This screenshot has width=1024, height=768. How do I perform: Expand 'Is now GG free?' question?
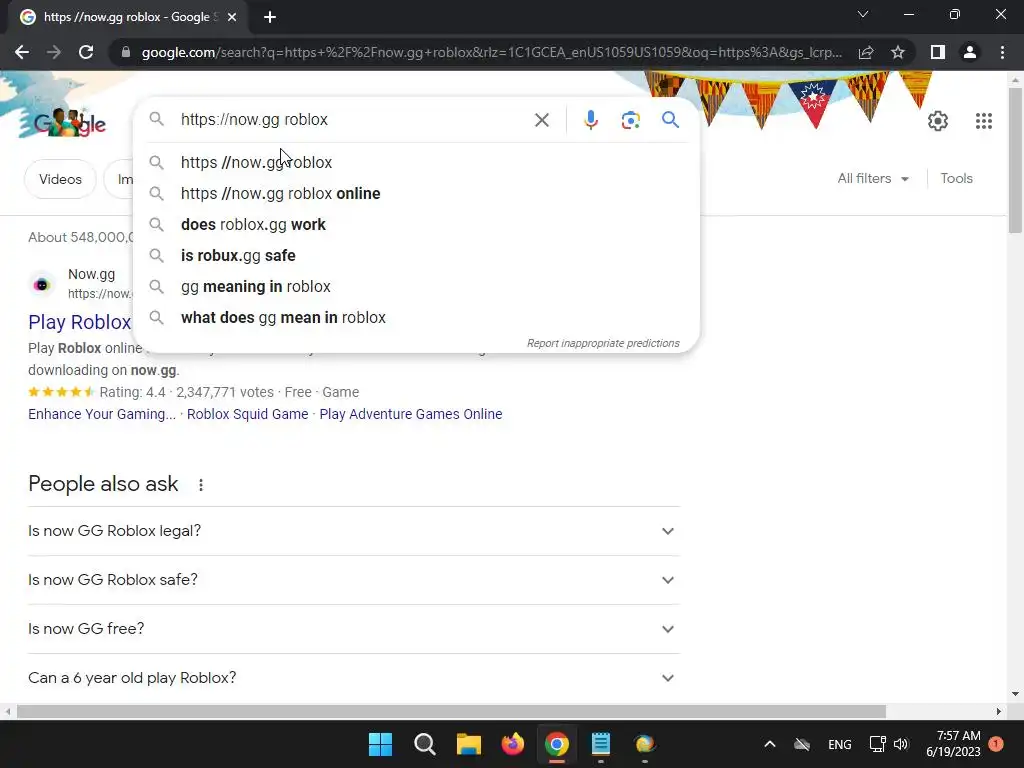tap(354, 629)
